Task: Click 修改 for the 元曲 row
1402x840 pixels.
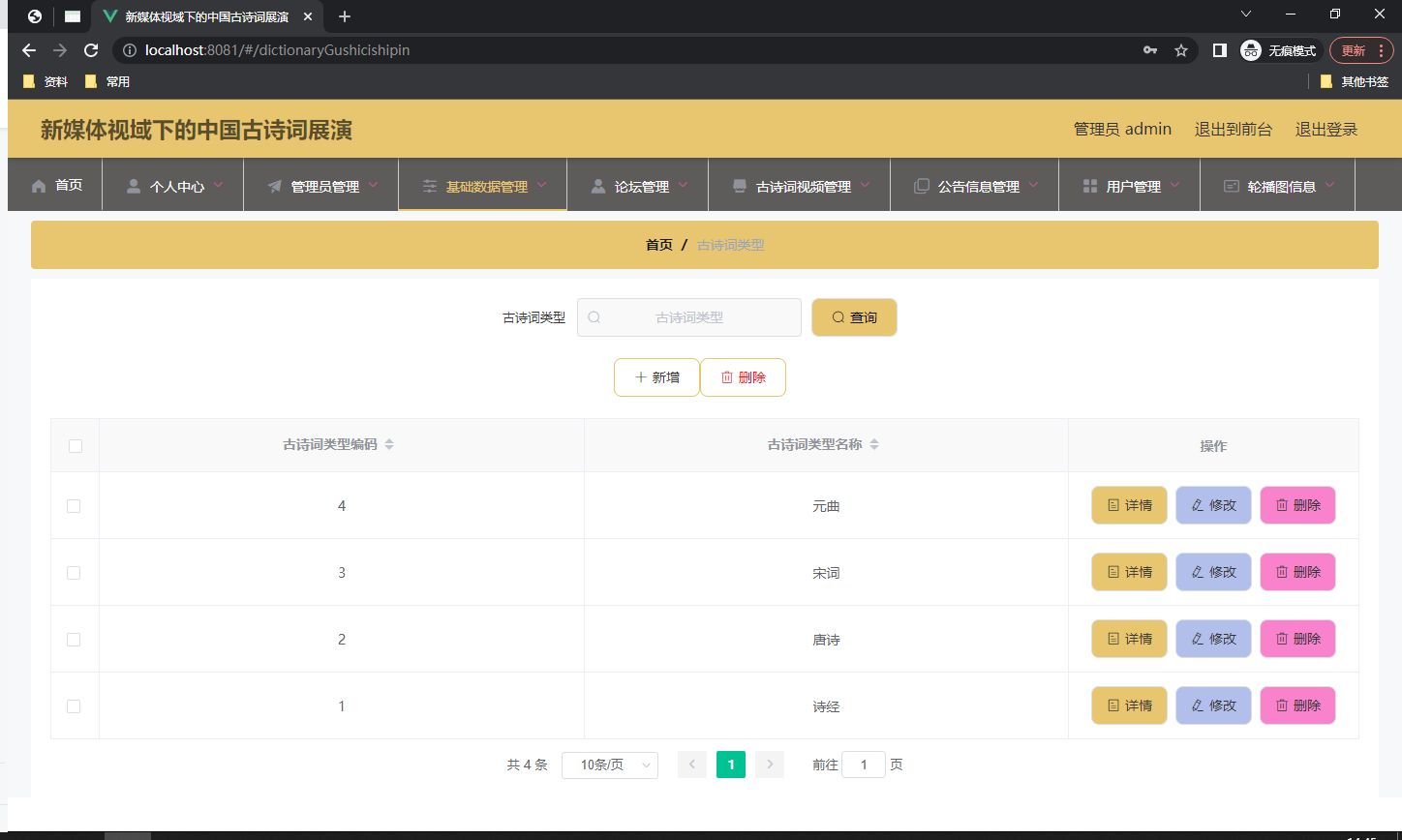Action: tap(1213, 505)
